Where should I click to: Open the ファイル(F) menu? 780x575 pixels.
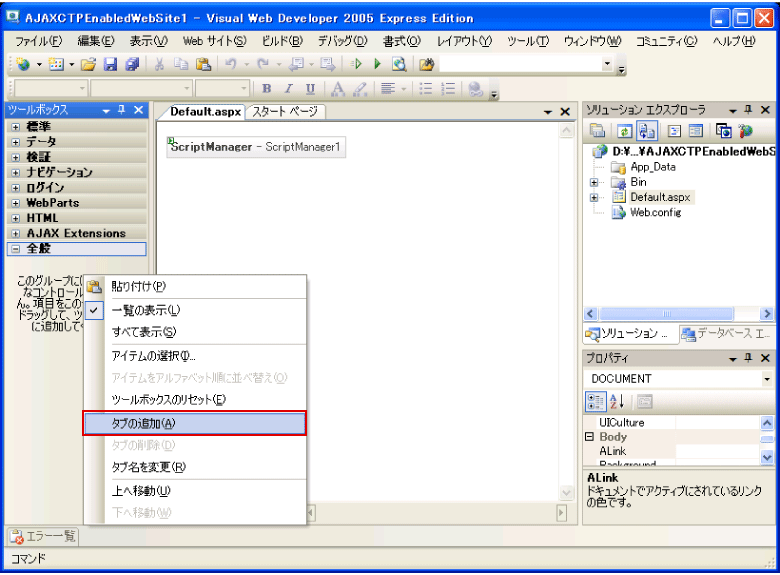click(38, 41)
